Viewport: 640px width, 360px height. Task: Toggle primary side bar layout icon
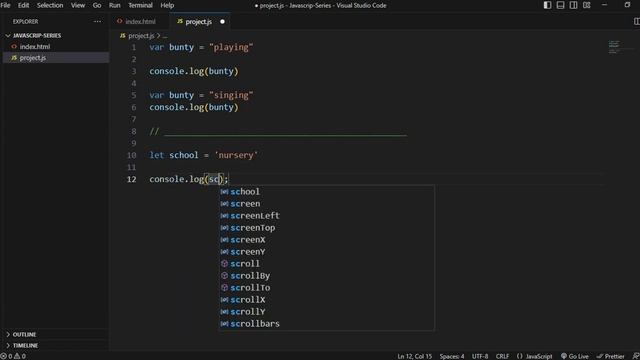(x=547, y=5)
